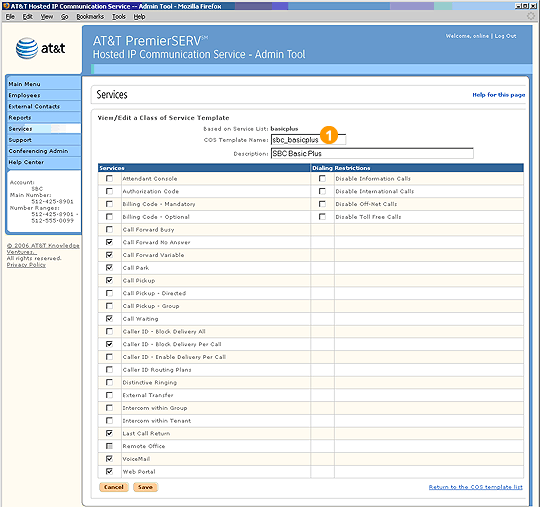Uncheck Caller ID - Block Delivery Per Call
Viewport: 540px width, 507px height.
click(x=110, y=344)
